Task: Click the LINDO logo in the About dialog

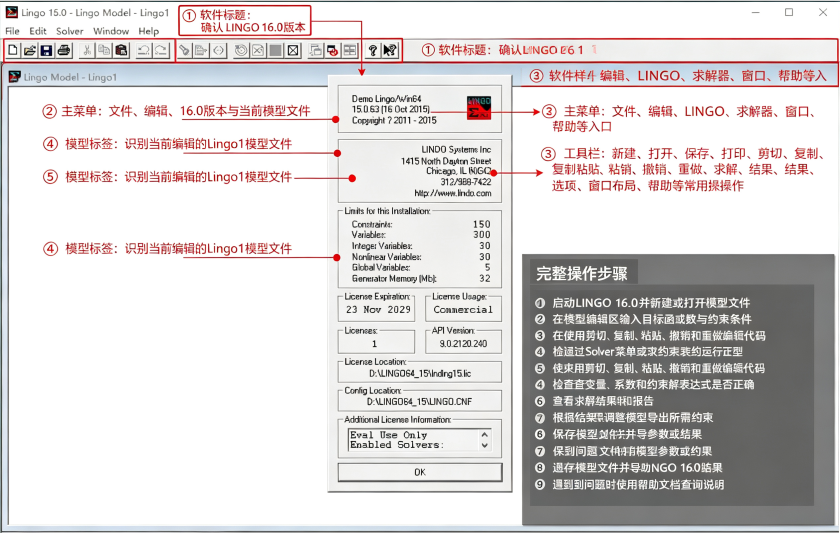Action: click(478, 108)
